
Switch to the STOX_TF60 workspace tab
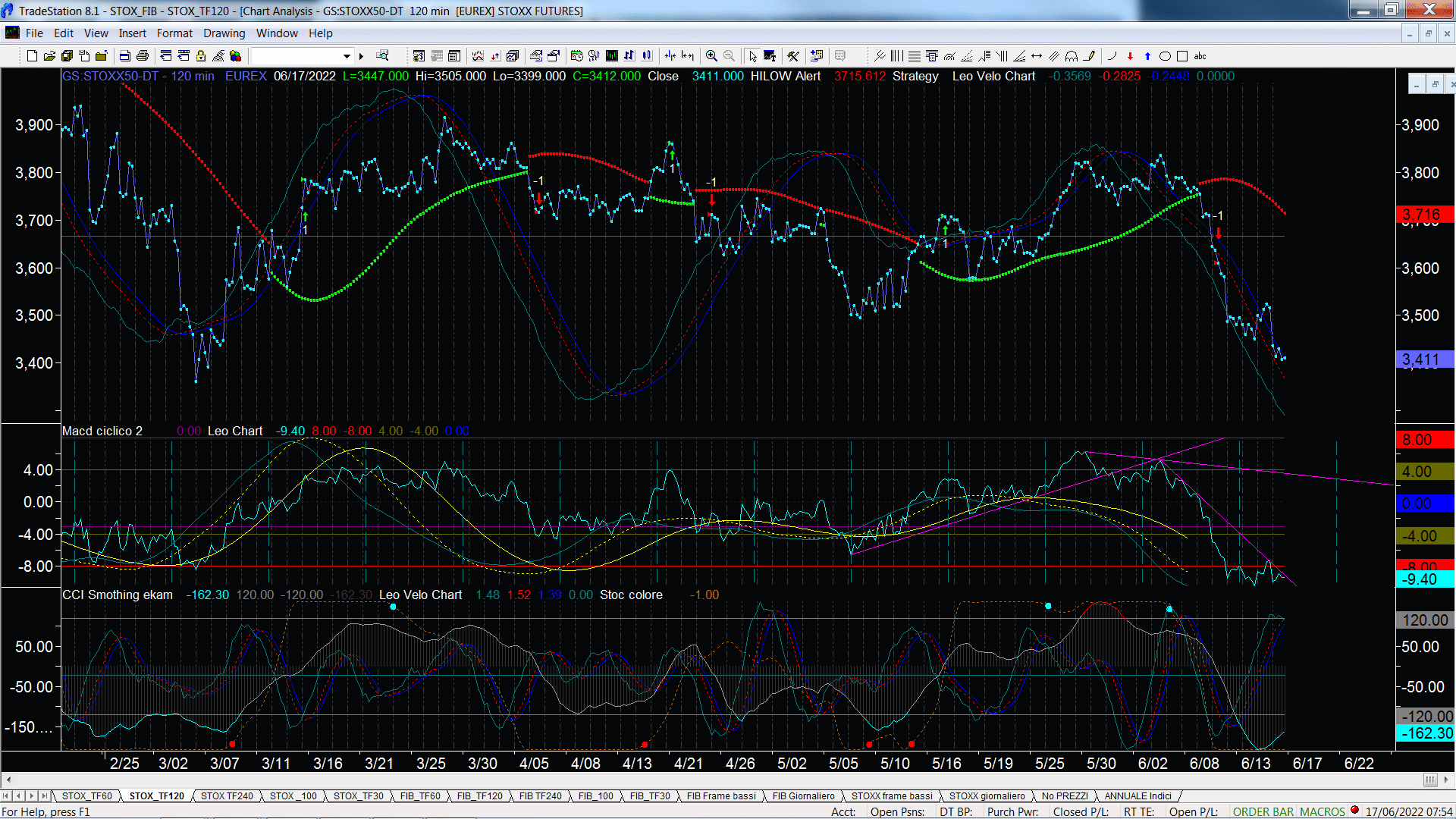[86, 796]
